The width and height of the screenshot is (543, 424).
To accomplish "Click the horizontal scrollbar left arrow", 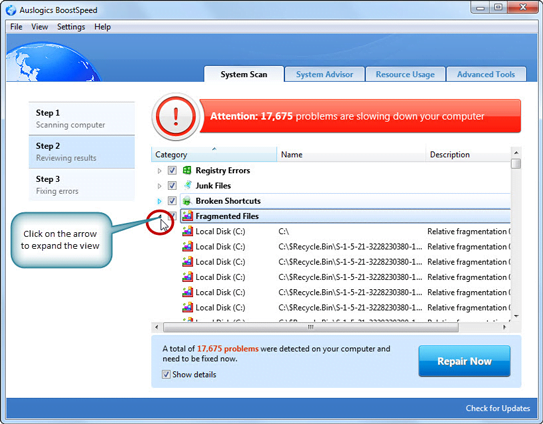I will (x=157, y=327).
